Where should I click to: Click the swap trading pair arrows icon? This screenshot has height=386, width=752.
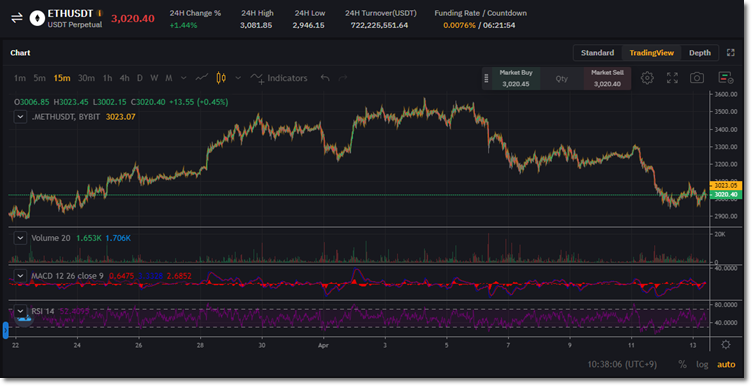coord(17,18)
